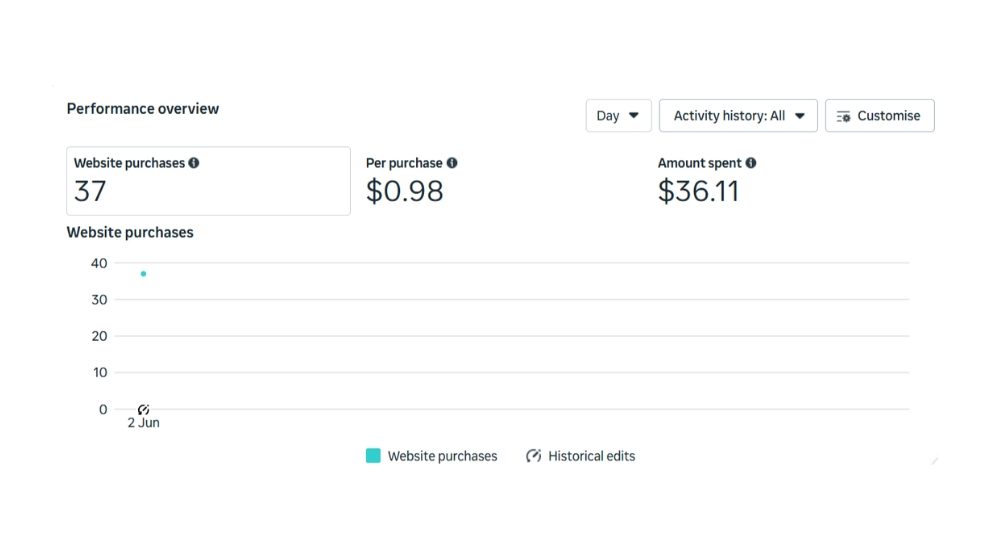Click the 2 Jun axis date label
The height and width of the screenshot is (550, 1000).
[x=143, y=423]
